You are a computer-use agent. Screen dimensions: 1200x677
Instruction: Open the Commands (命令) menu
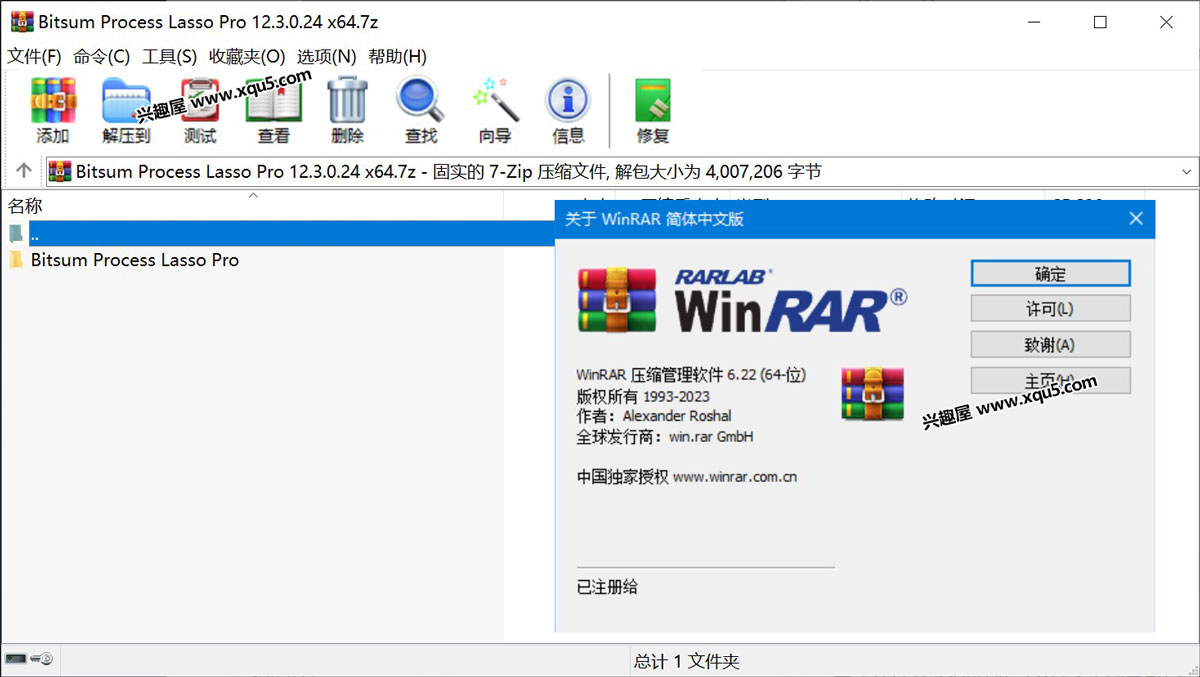(x=101, y=56)
